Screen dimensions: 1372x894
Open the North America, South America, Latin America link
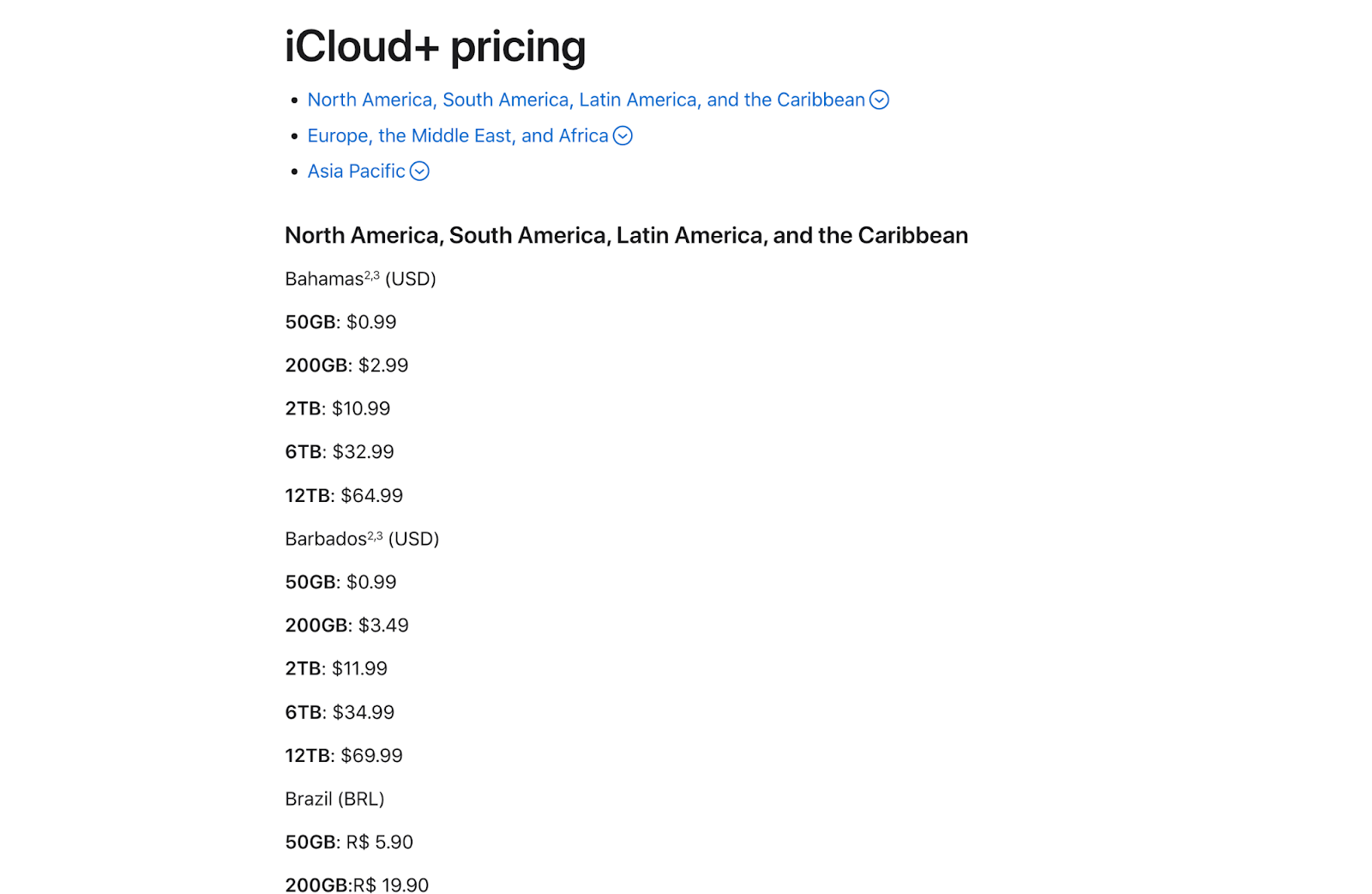(x=586, y=100)
